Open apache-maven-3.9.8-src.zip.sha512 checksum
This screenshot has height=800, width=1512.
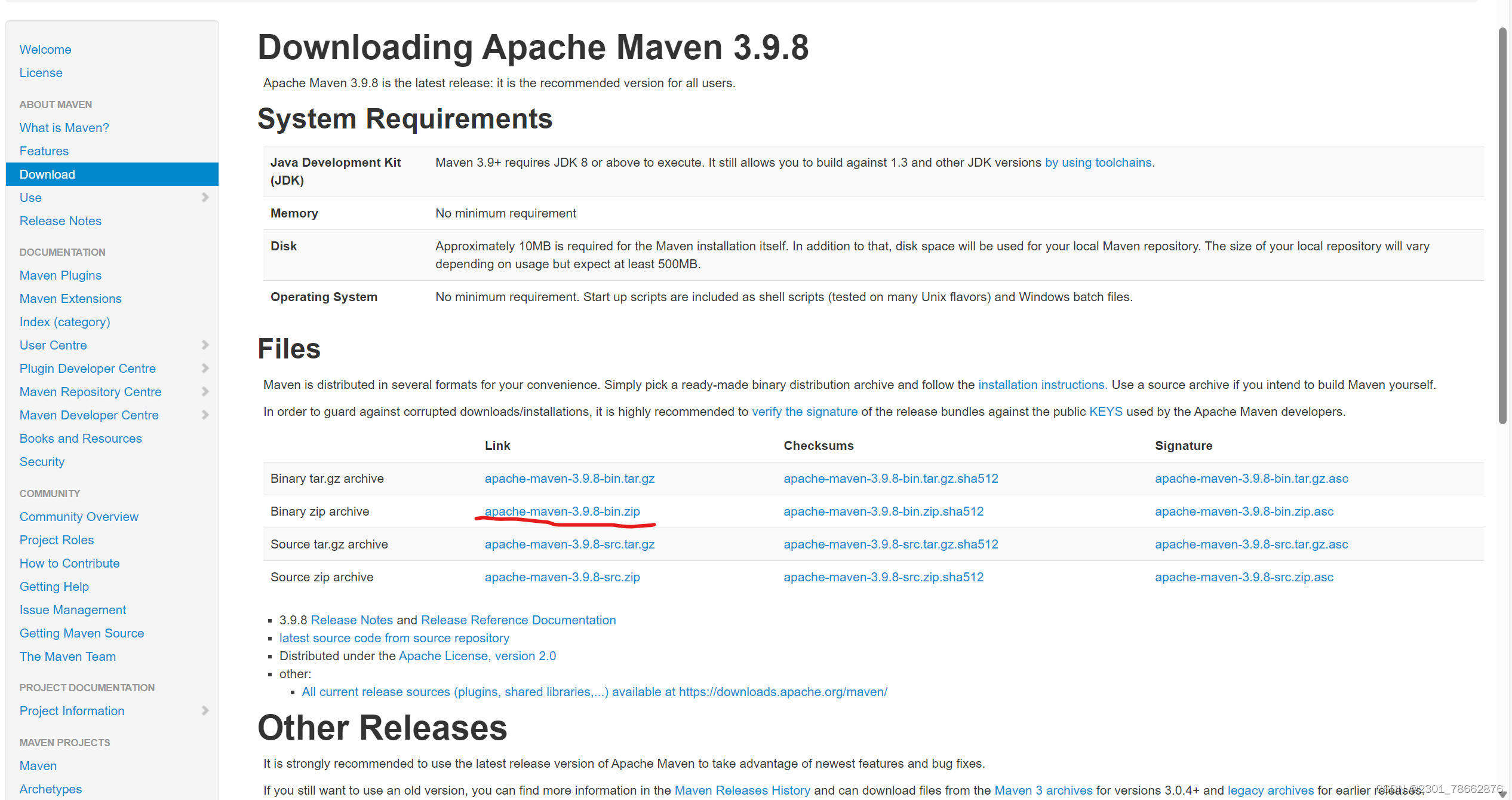tap(884, 577)
